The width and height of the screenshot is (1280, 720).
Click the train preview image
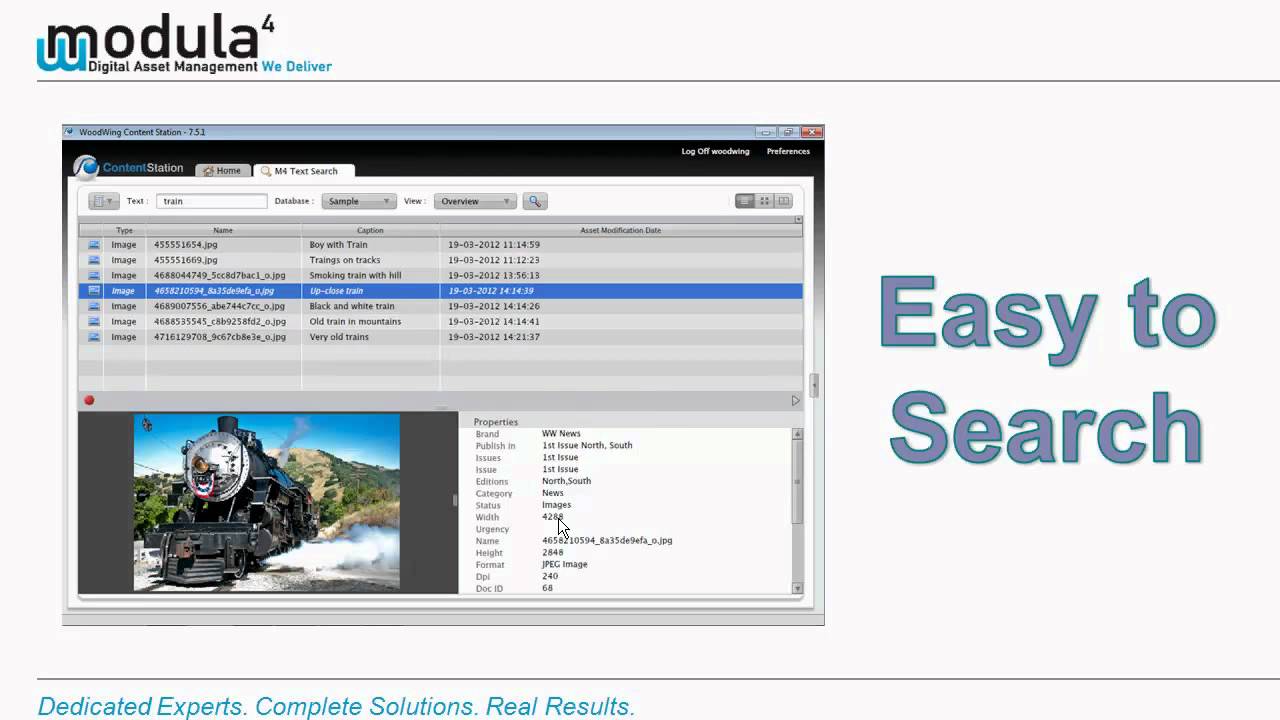[267, 502]
